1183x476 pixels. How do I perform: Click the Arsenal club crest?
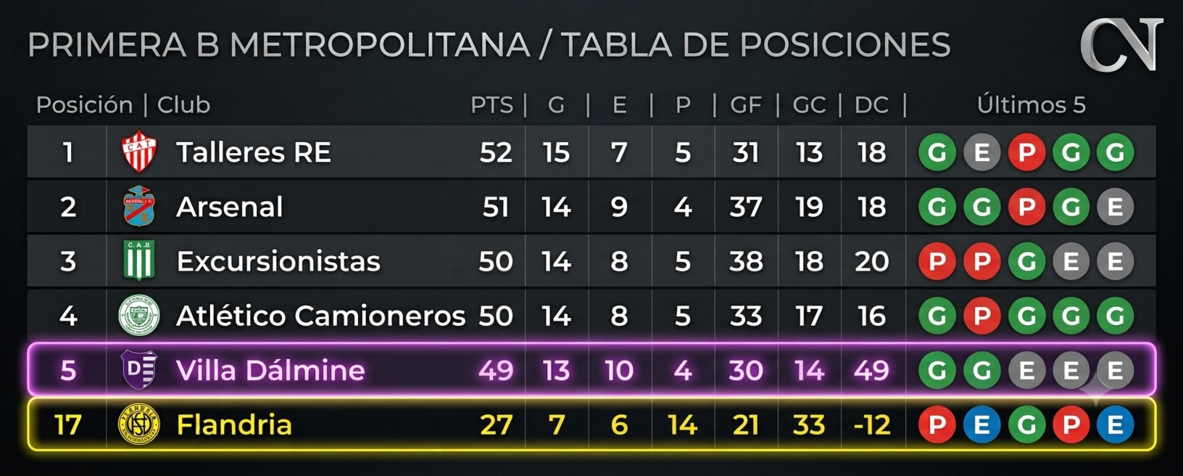click(x=138, y=207)
